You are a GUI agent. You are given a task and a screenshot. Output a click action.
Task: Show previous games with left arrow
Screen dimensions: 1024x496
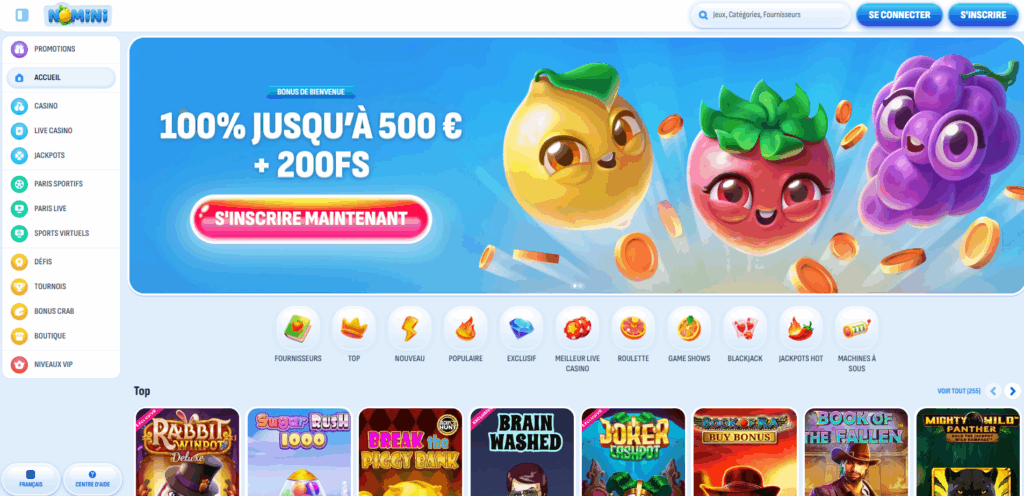pos(994,391)
